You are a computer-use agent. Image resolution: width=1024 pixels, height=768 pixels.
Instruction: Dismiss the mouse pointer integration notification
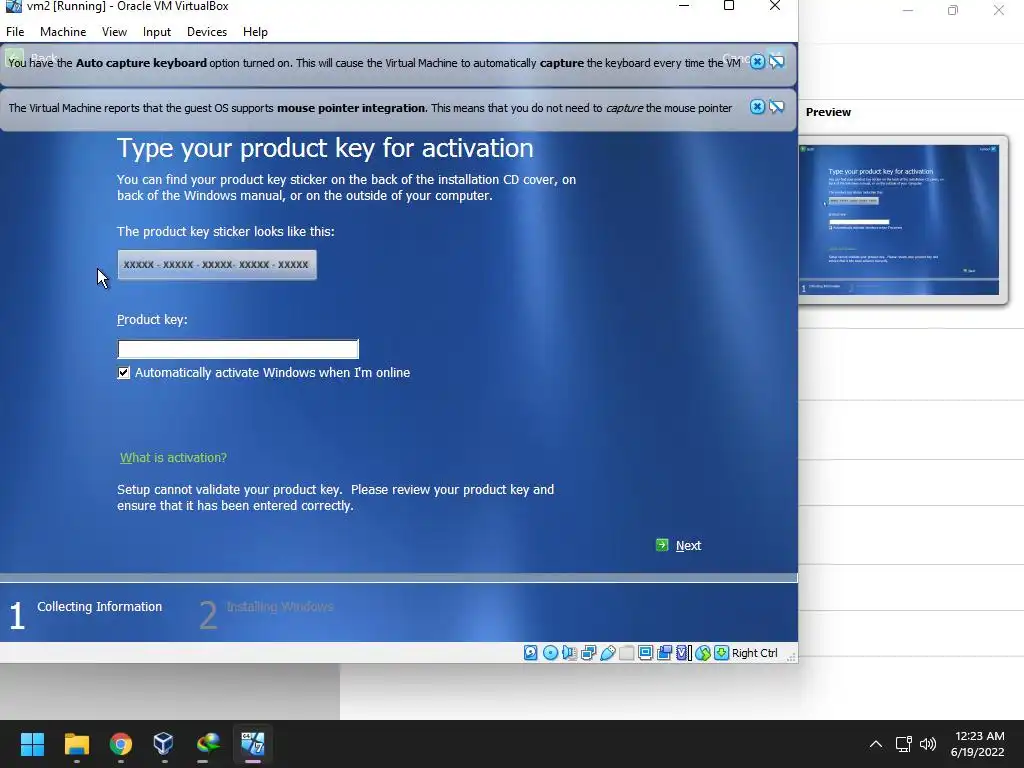point(757,107)
